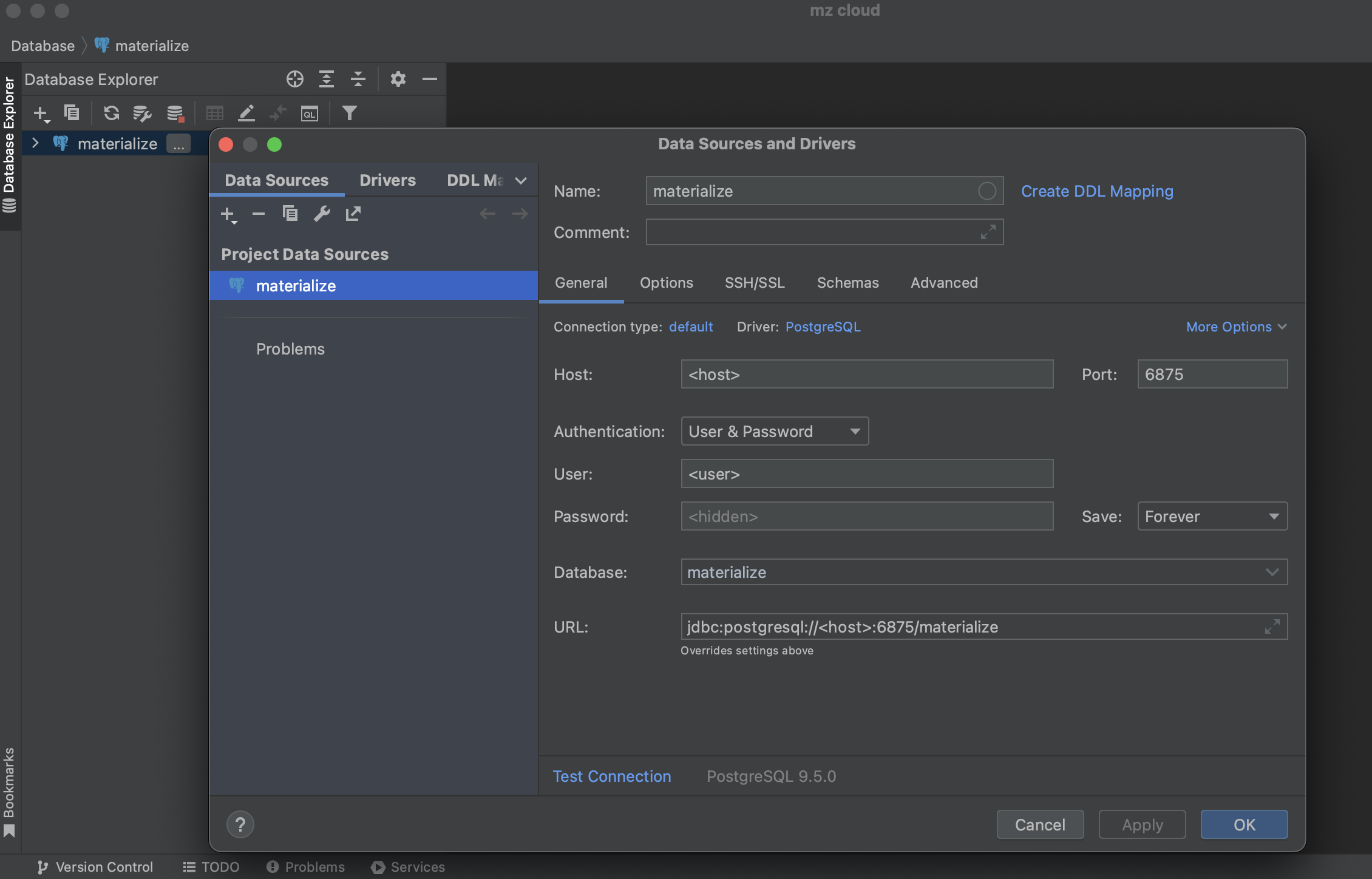This screenshot has height=879, width=1372.
Task: Open the Bookmarks side panel
Action: (9, 792)
